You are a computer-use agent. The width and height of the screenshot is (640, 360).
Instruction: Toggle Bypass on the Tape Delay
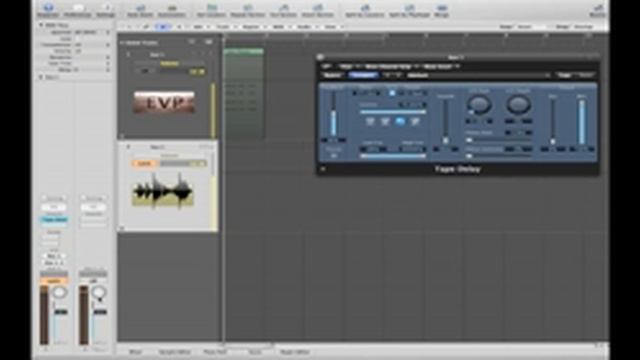(332, 75)
